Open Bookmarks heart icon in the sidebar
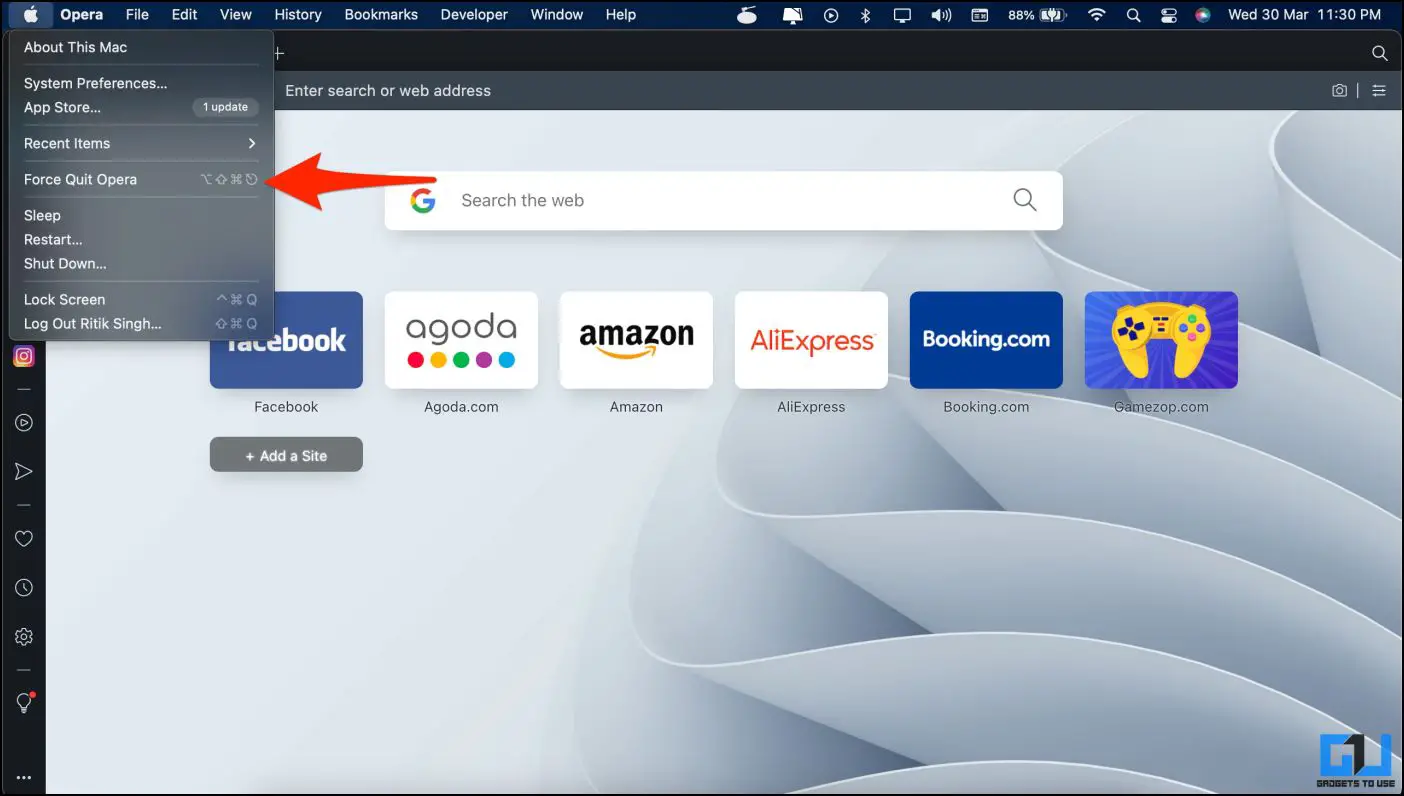 click(24, 539)
